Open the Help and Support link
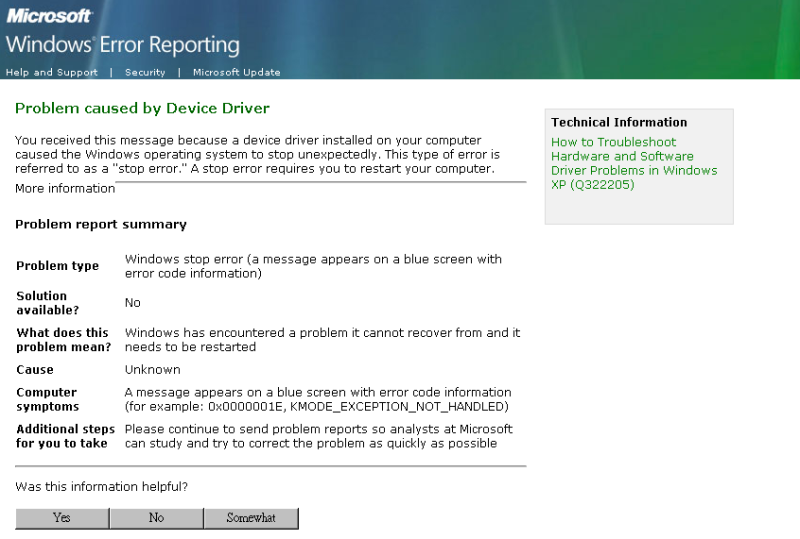The width and height of the screenshot is (800, 539). (x=52, y=72)
